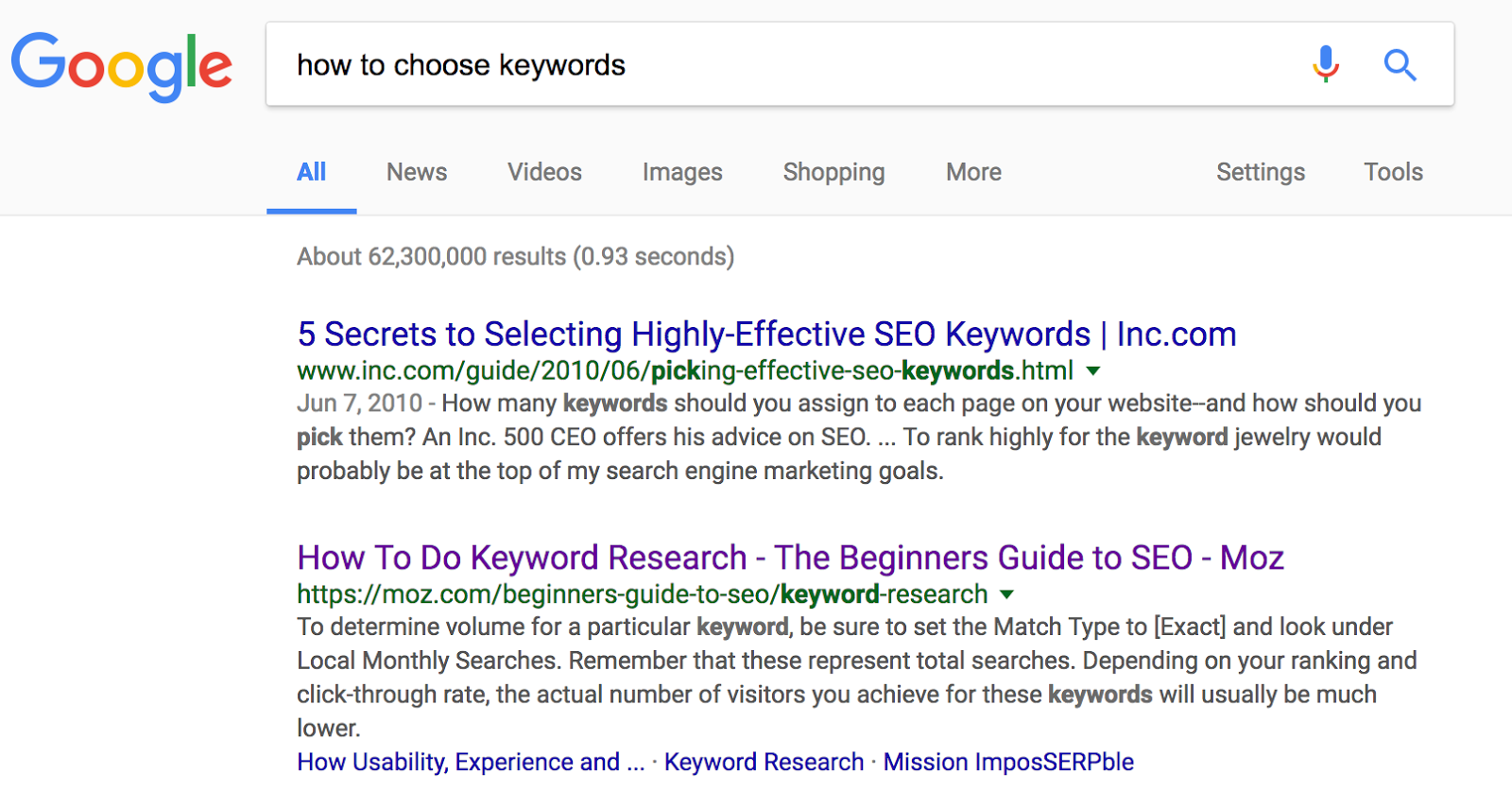
Task: Open the Images tab
Action: pyautogui.click(x=682, y=172)
